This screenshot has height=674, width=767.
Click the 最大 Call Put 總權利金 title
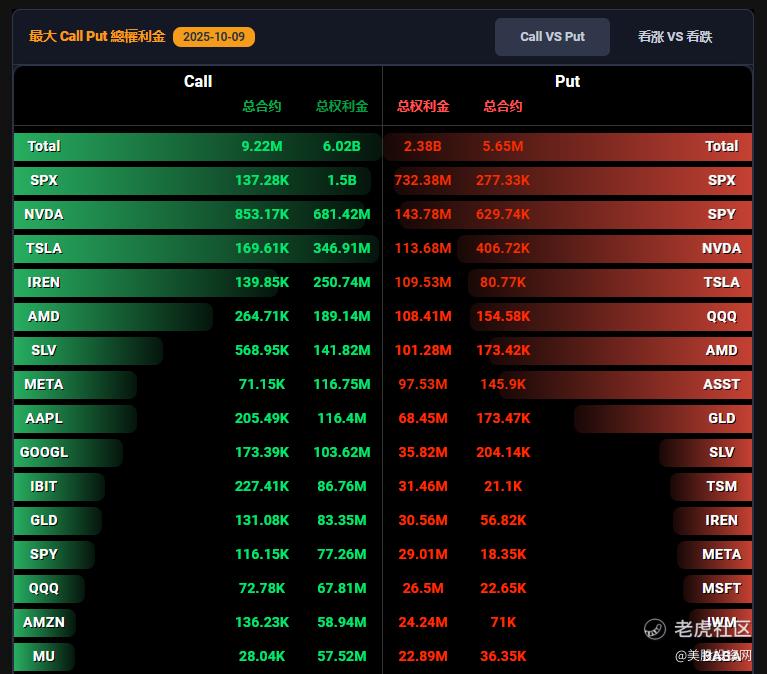pyautogui.click(x=97, y=36)
